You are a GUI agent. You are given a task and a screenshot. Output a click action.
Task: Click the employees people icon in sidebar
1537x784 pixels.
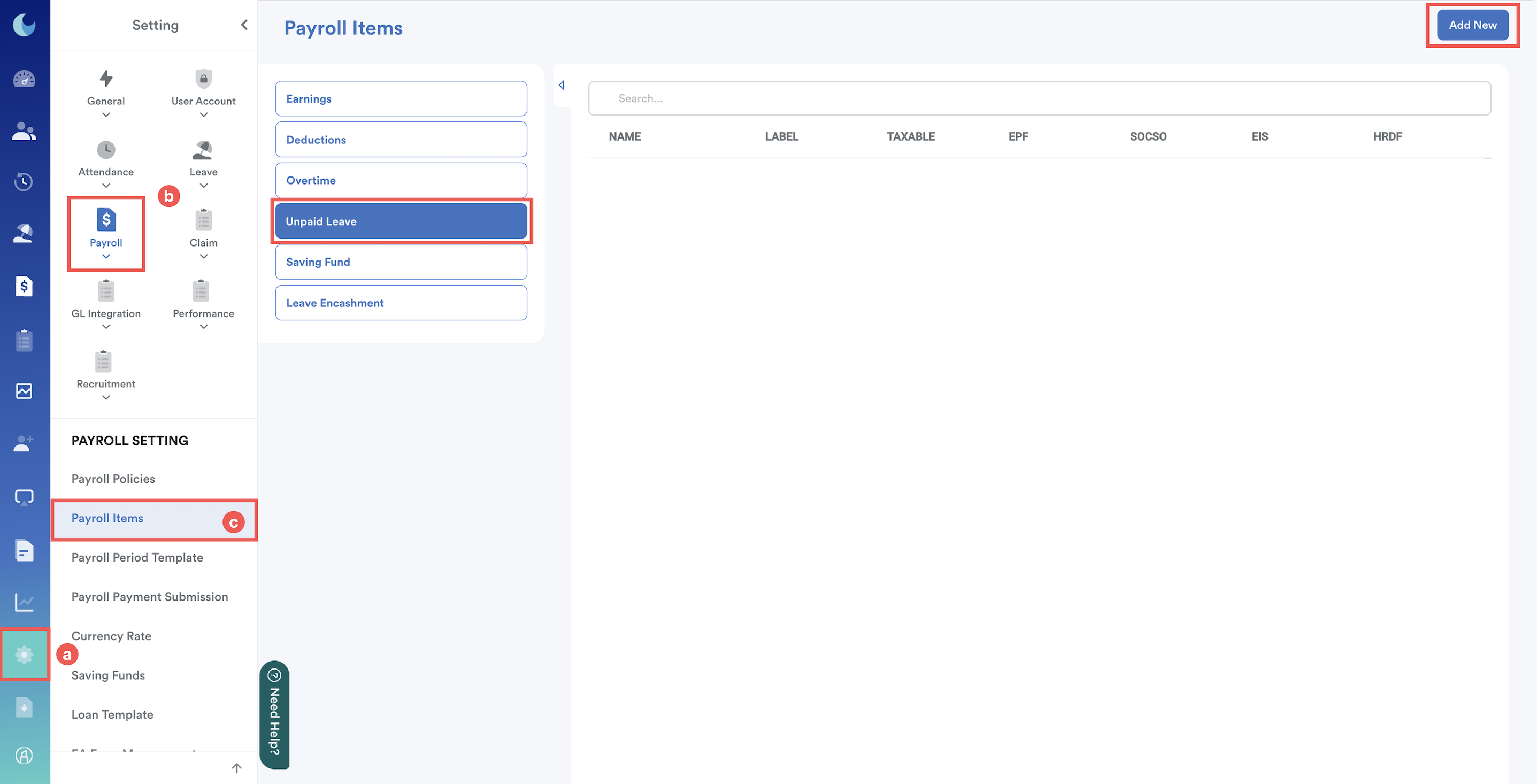pyautogui.click(x=24, y=130)
